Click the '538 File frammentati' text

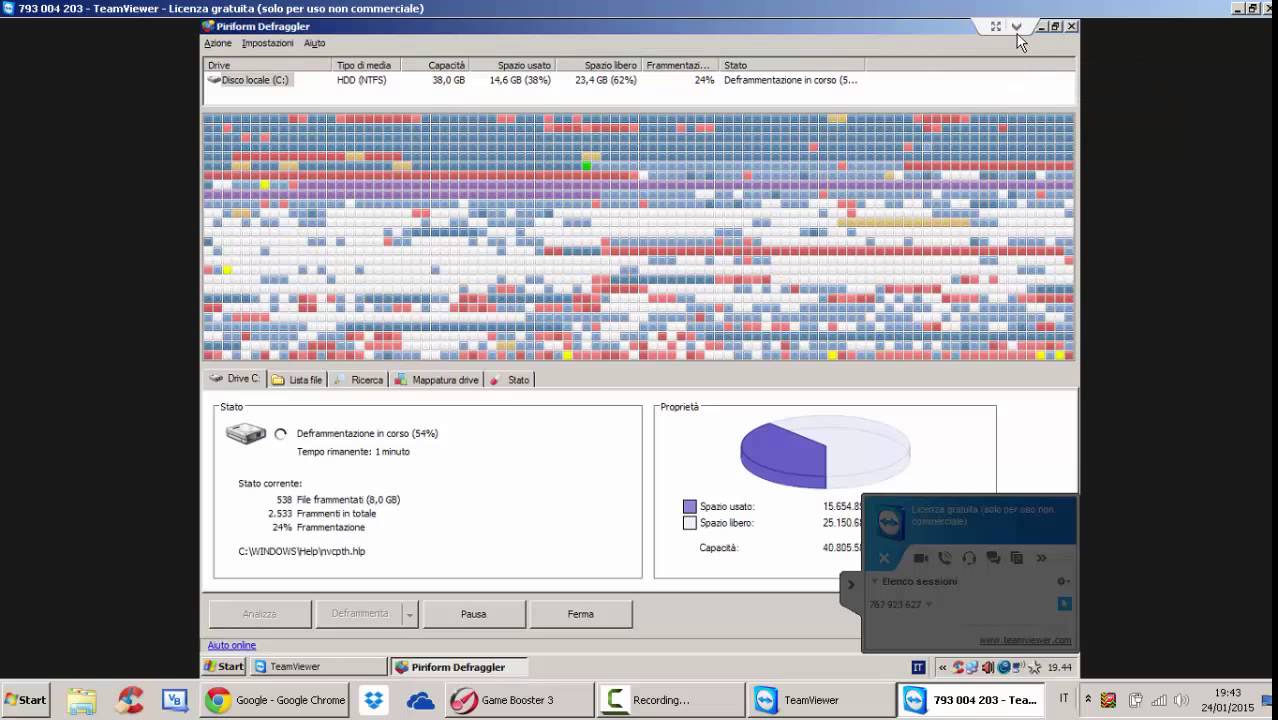click(x=338, y=499)
